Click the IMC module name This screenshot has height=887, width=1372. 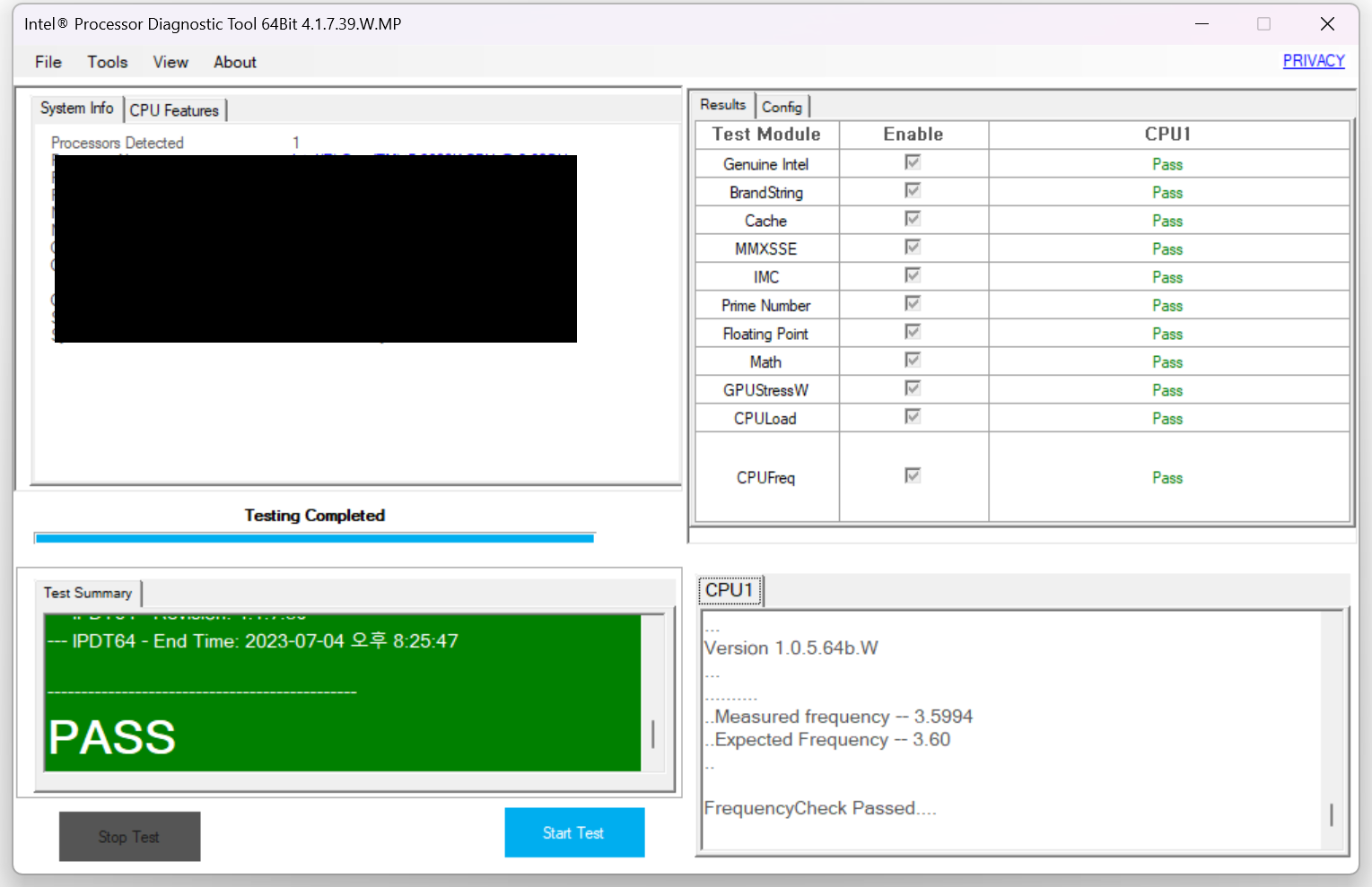click(x=766, y=277)
